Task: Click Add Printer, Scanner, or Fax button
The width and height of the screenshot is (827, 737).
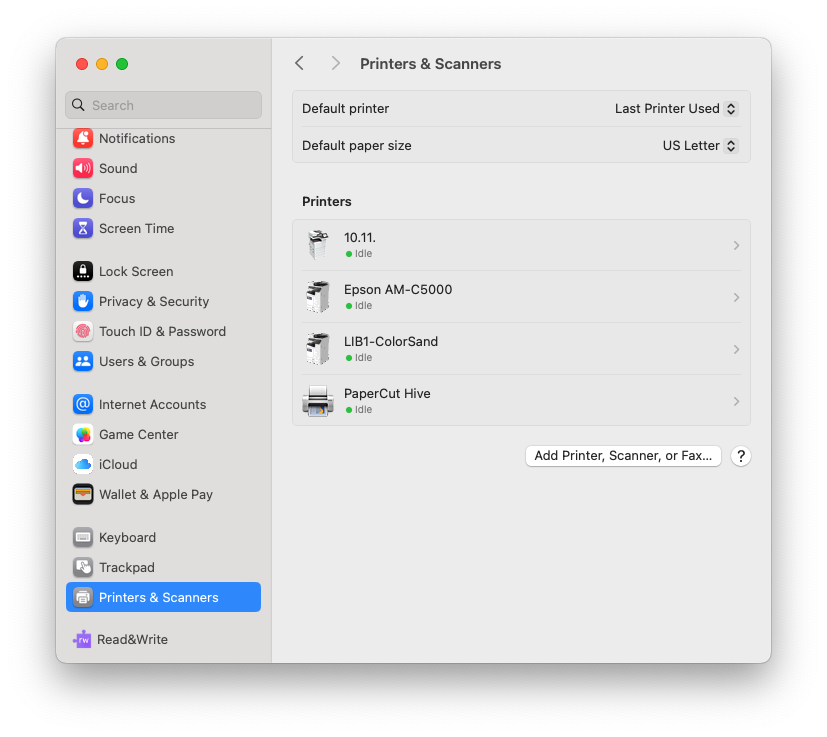Action: coord(622,455)
